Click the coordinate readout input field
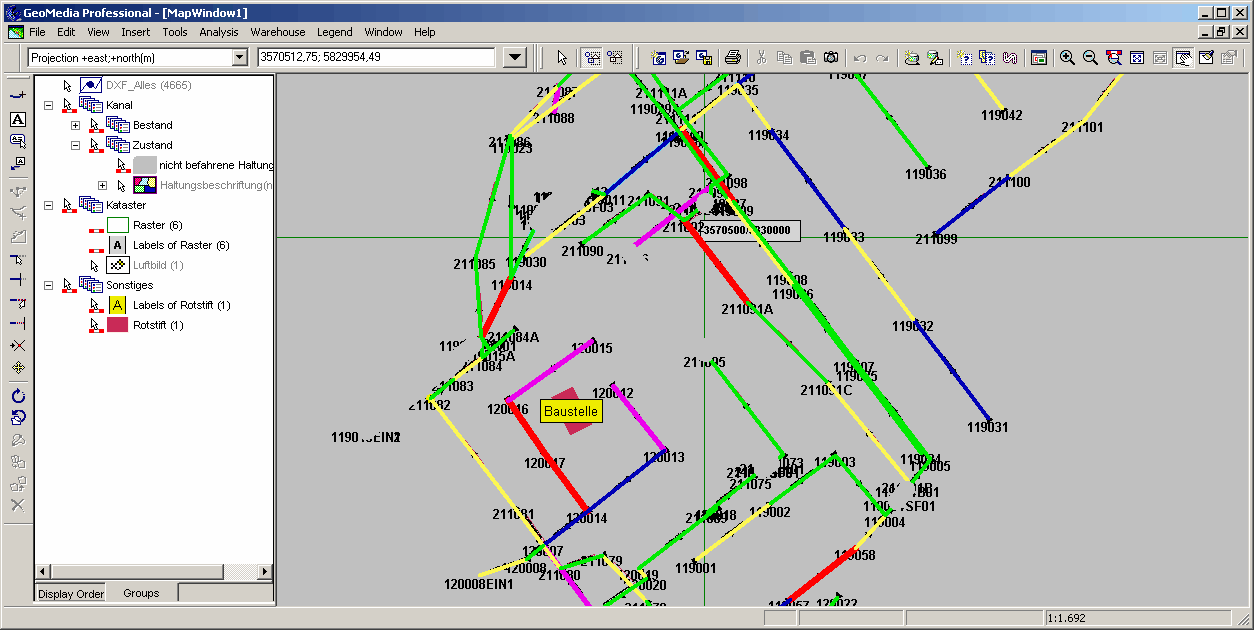The image size is (1254, 630). click(x=375, y=58)
